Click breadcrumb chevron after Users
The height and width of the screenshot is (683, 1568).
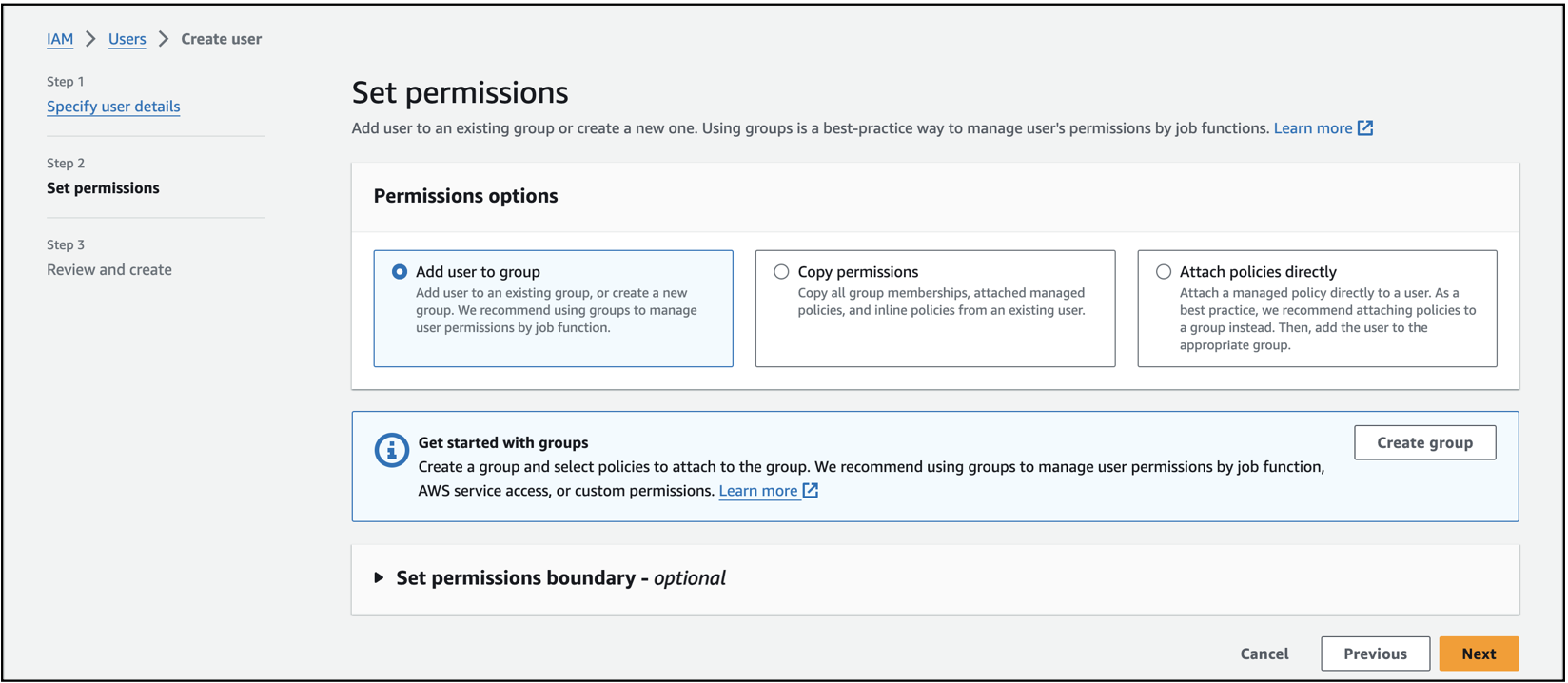[x=164, y=39]
